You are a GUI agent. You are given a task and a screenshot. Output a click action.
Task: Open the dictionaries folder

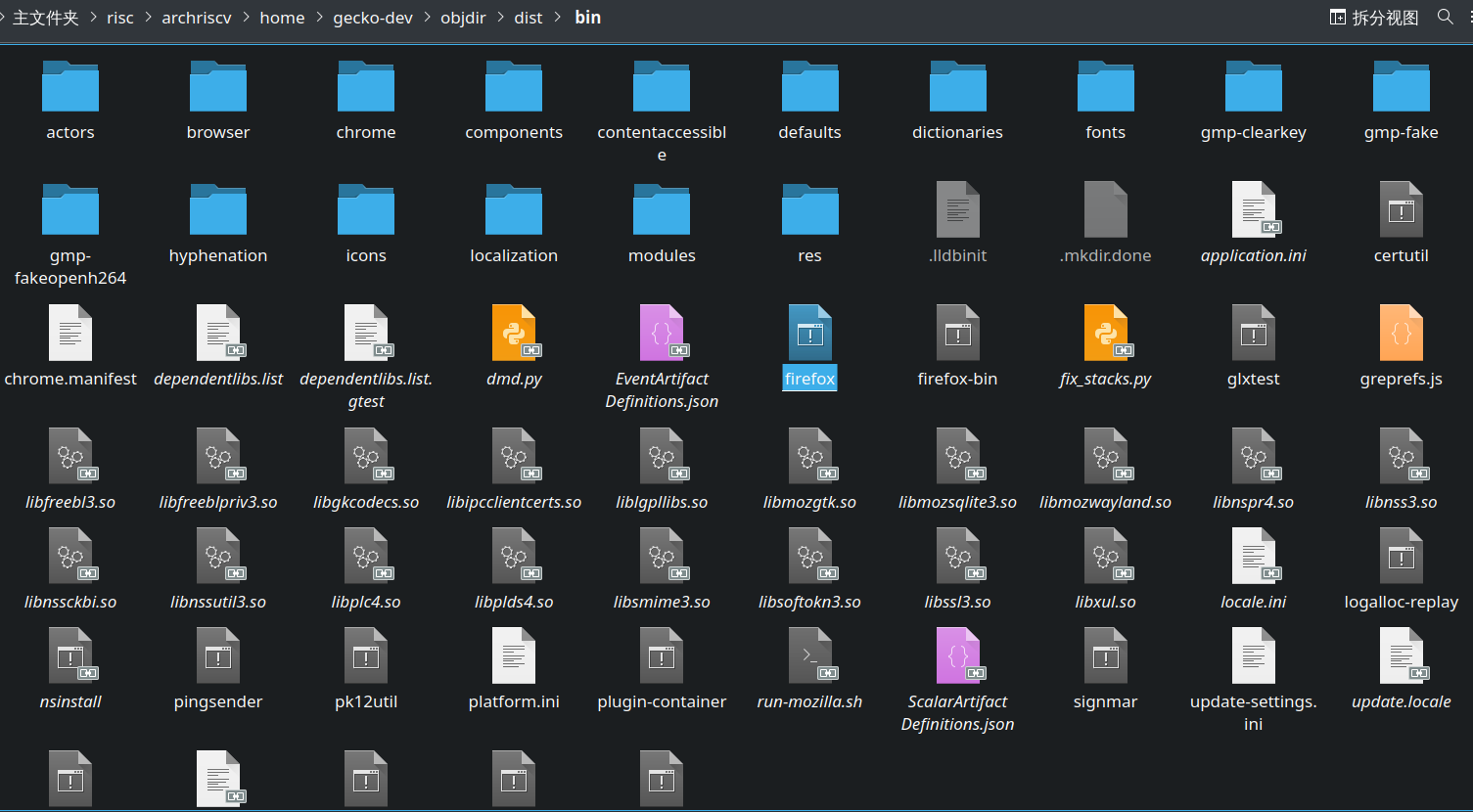point(957,86)
